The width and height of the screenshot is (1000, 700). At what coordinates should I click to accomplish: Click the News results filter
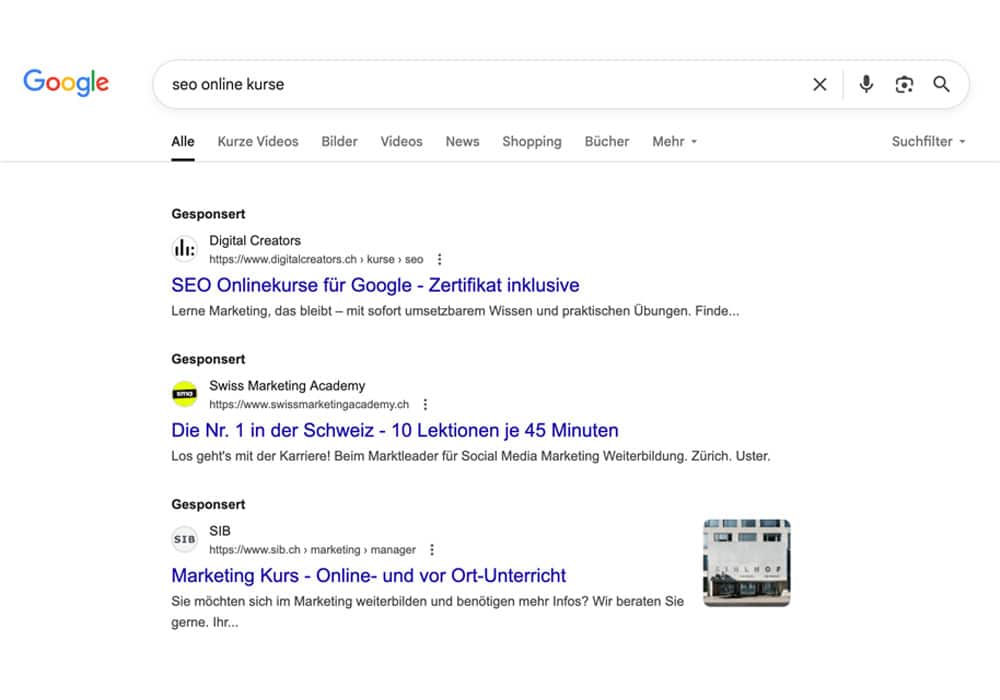point(462,141)
